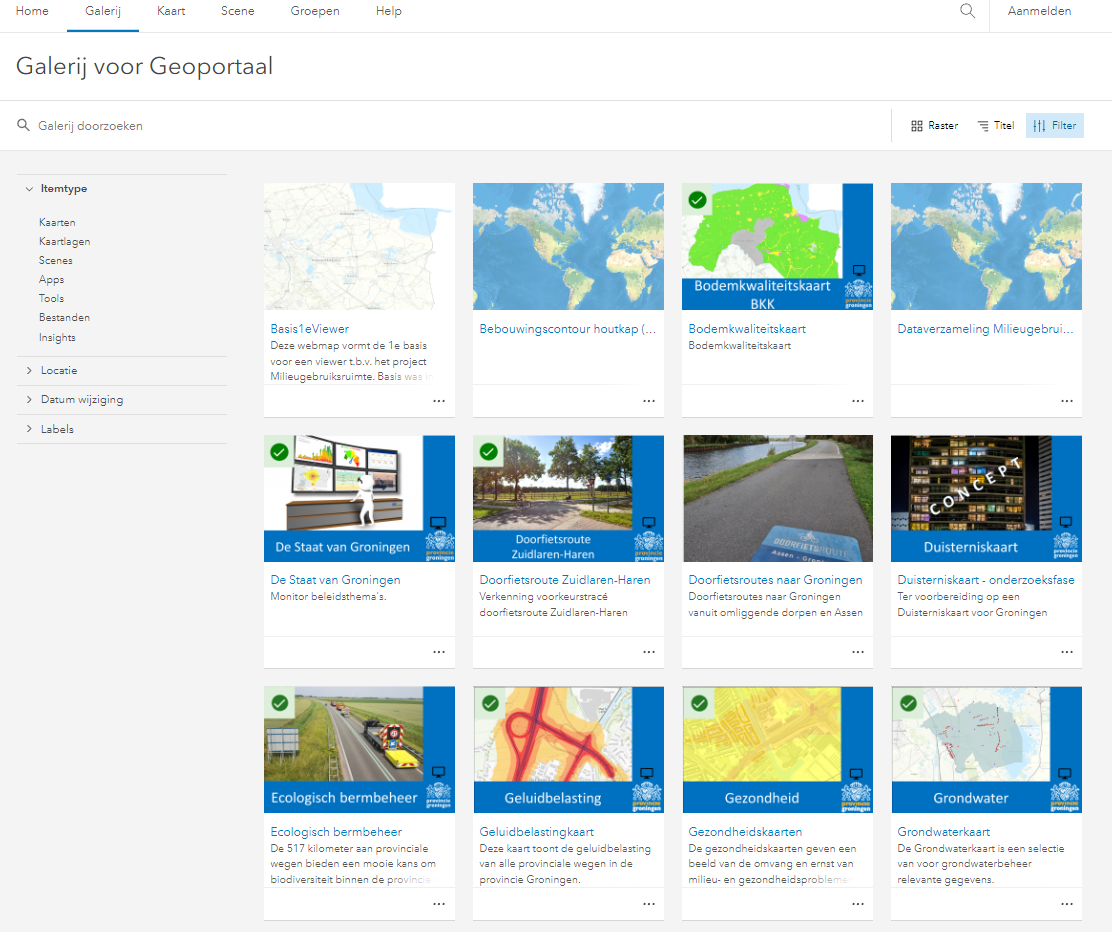Open the Groepen menu item
1112x932 pixels.
[315, 11]
